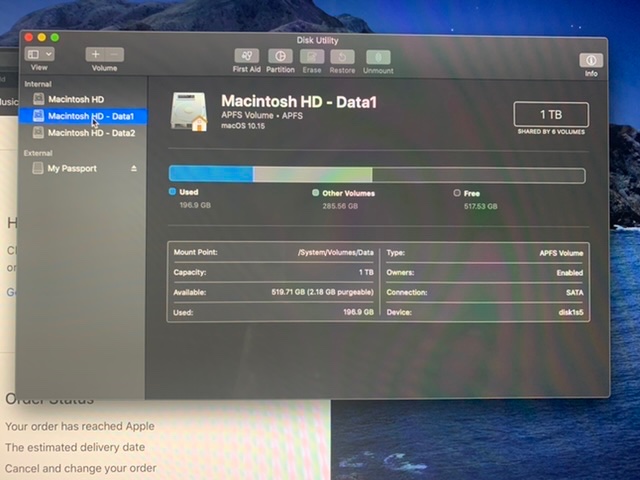This screenshot has height=480, width=640.
Task: Open 'The estimated delivery date' in background window
Action: [75, 447]
